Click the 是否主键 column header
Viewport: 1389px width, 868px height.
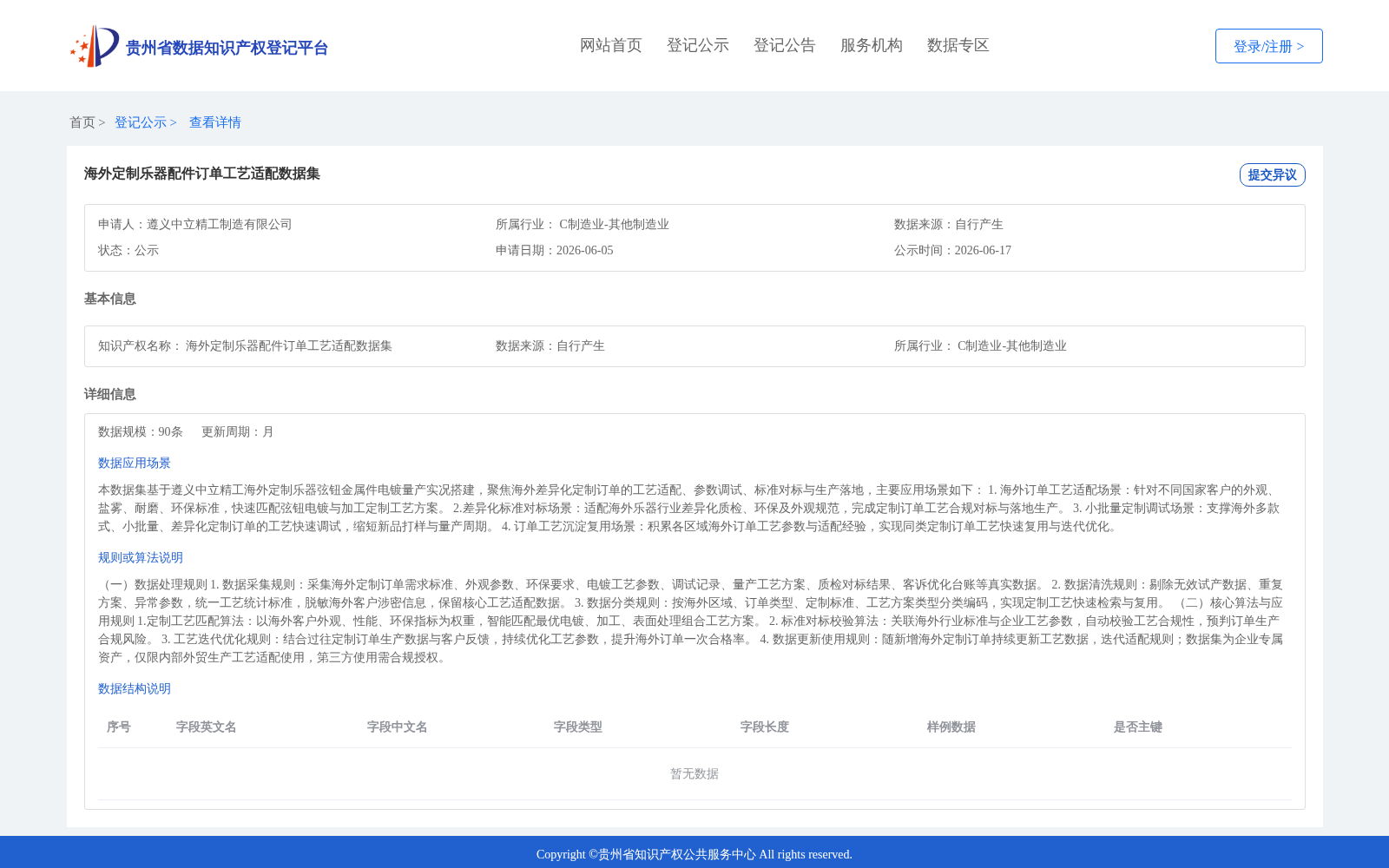tap(1138, 727)
